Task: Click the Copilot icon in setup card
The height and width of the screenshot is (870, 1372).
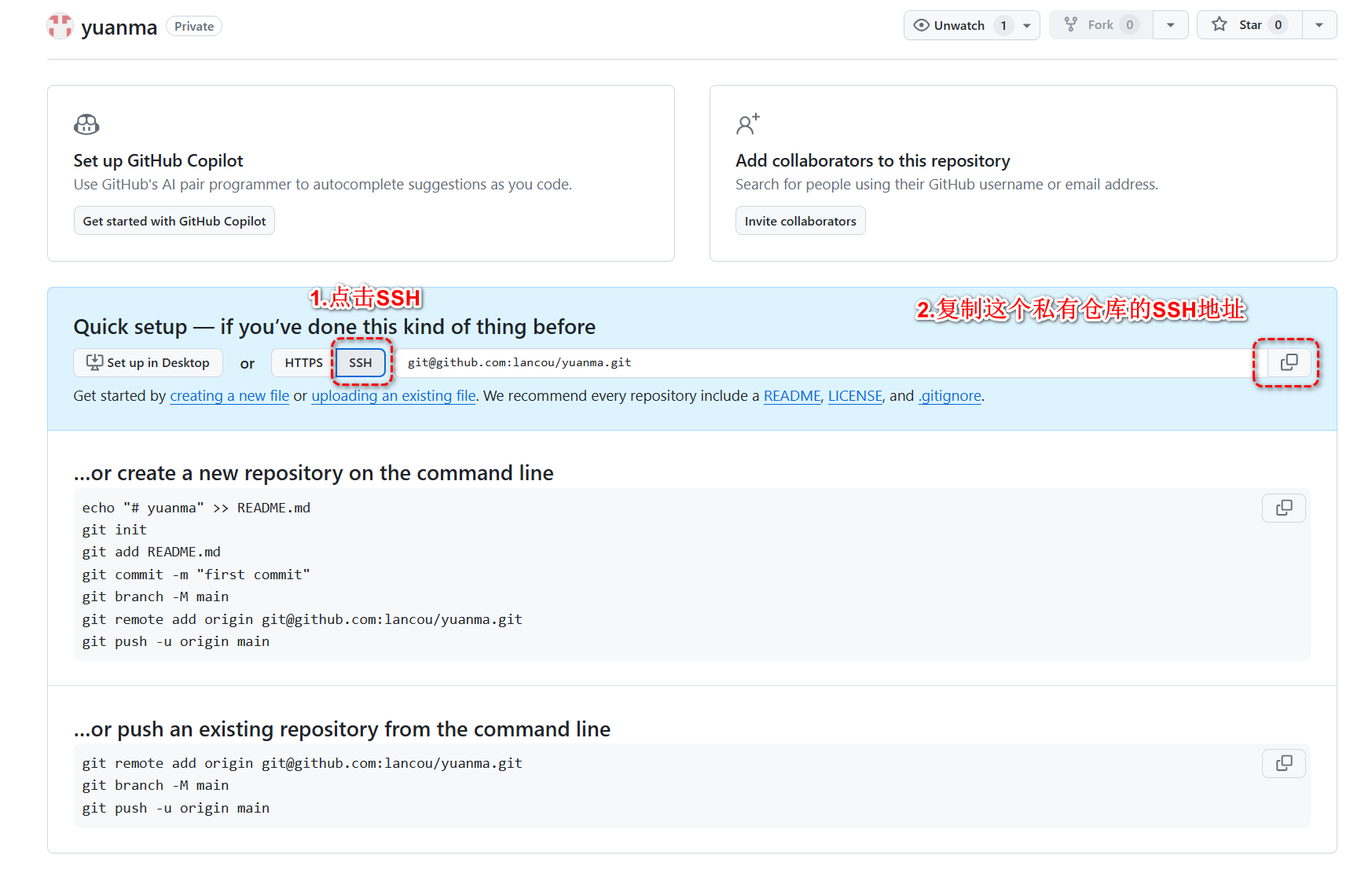Action: [86, 124]
